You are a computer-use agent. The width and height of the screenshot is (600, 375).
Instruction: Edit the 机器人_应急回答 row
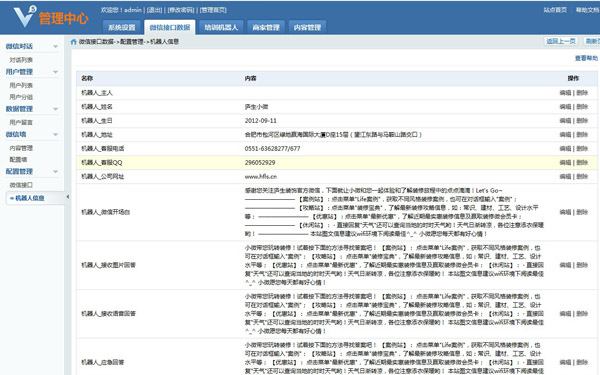pos(565,362)
